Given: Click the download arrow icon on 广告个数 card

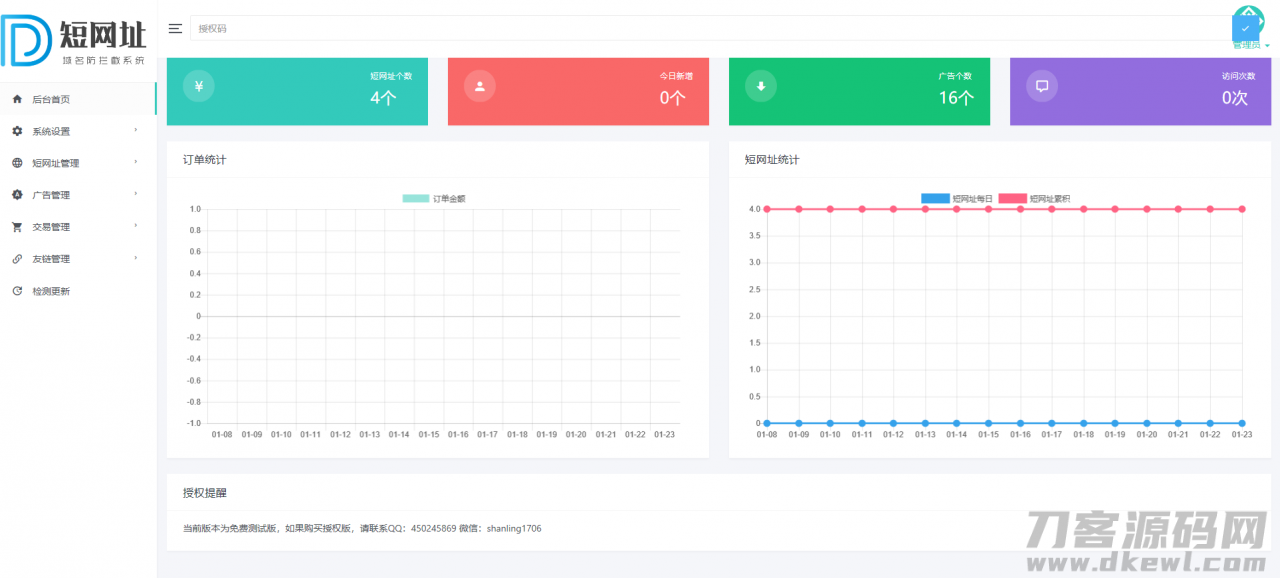Looking at the screenshot, I should 760,86.
